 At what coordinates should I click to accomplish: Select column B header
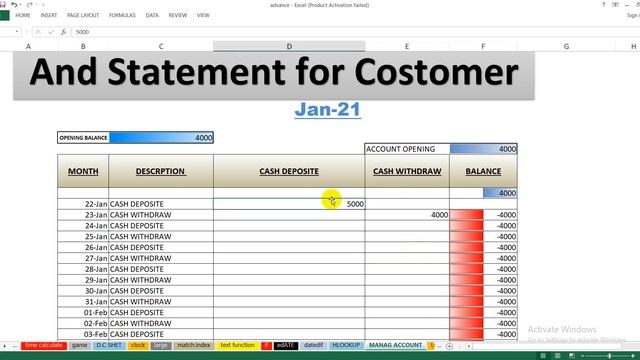(x=83, y=47)
